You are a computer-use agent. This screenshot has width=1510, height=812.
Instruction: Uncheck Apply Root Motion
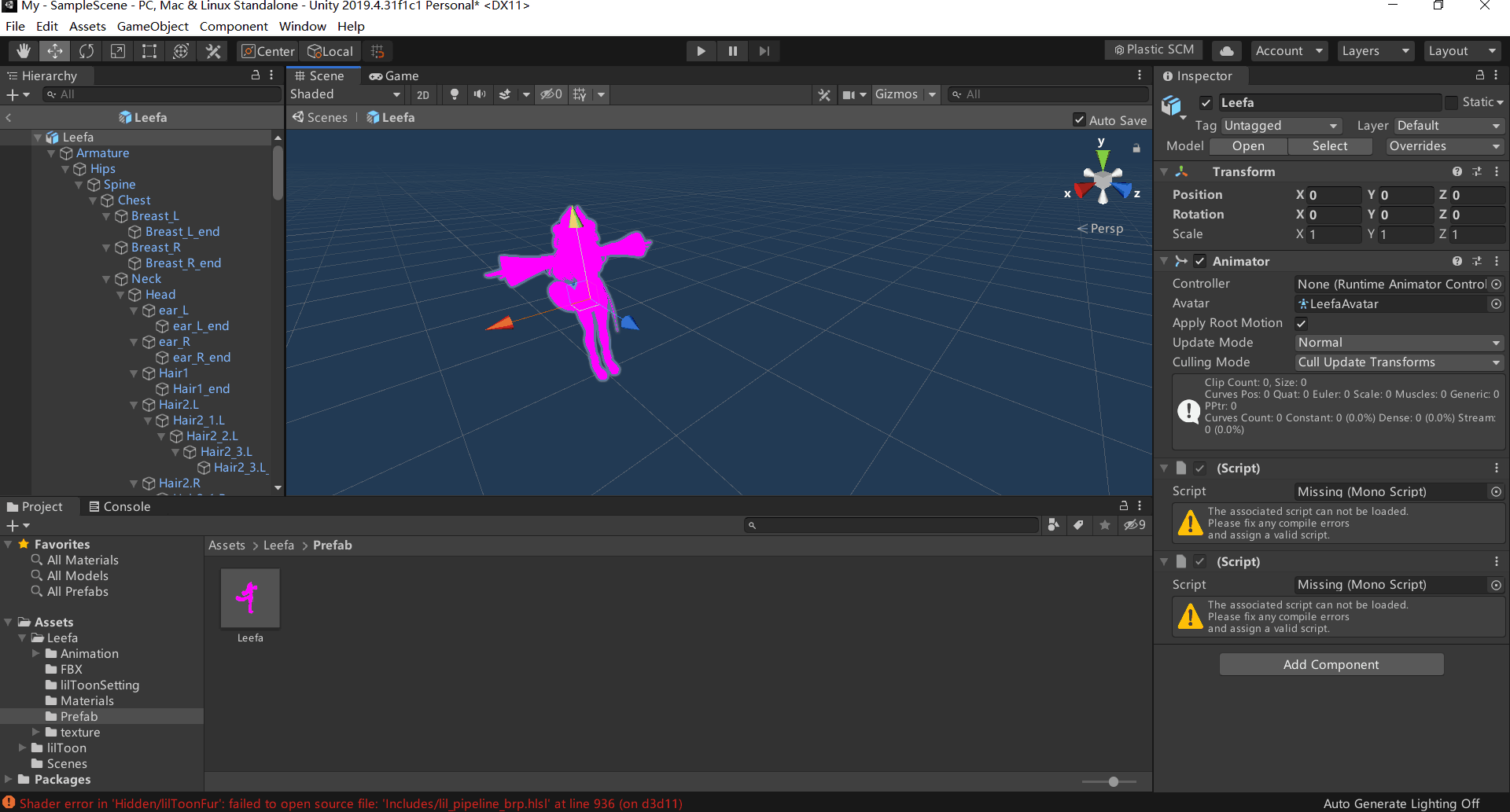pyautogui.click(x=1302, y=323)
